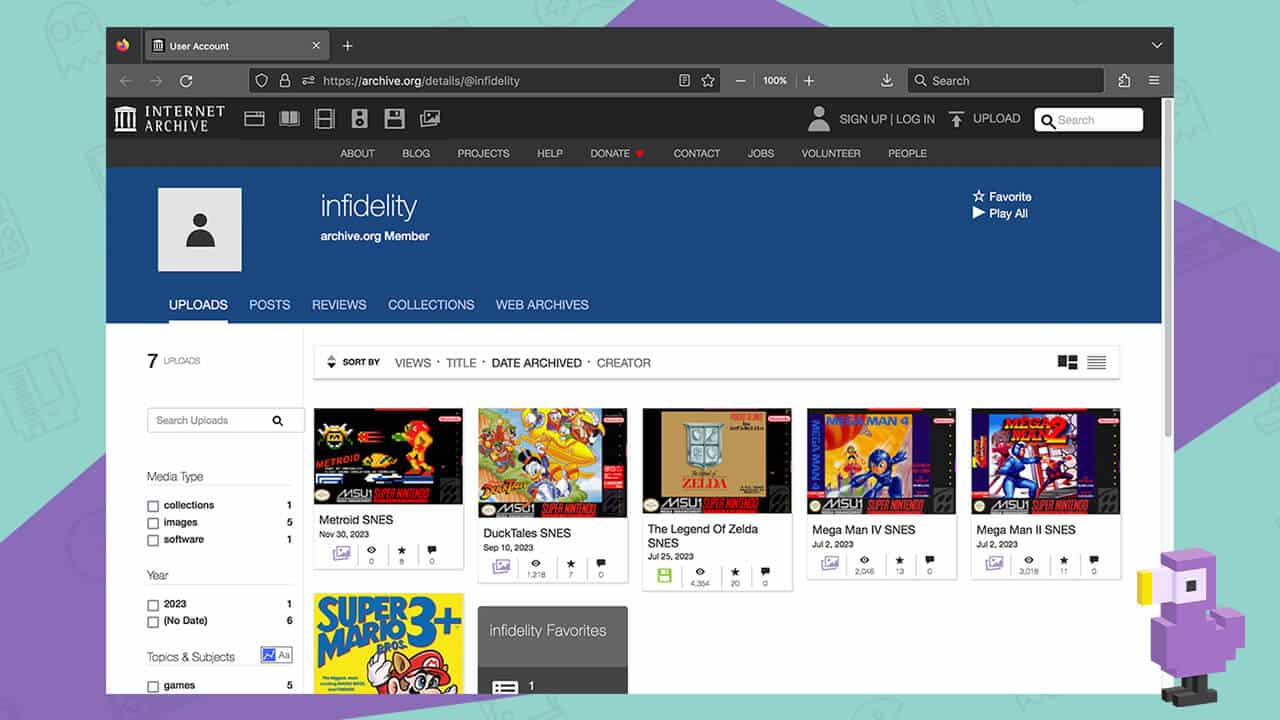Click the Favorite star icon

[979, 197]
